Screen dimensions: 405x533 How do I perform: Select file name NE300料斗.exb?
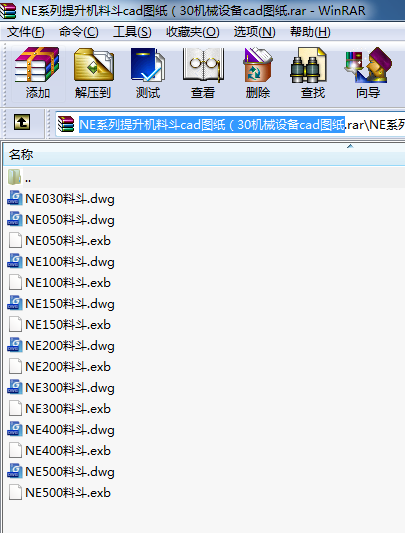tap(68, 409)
